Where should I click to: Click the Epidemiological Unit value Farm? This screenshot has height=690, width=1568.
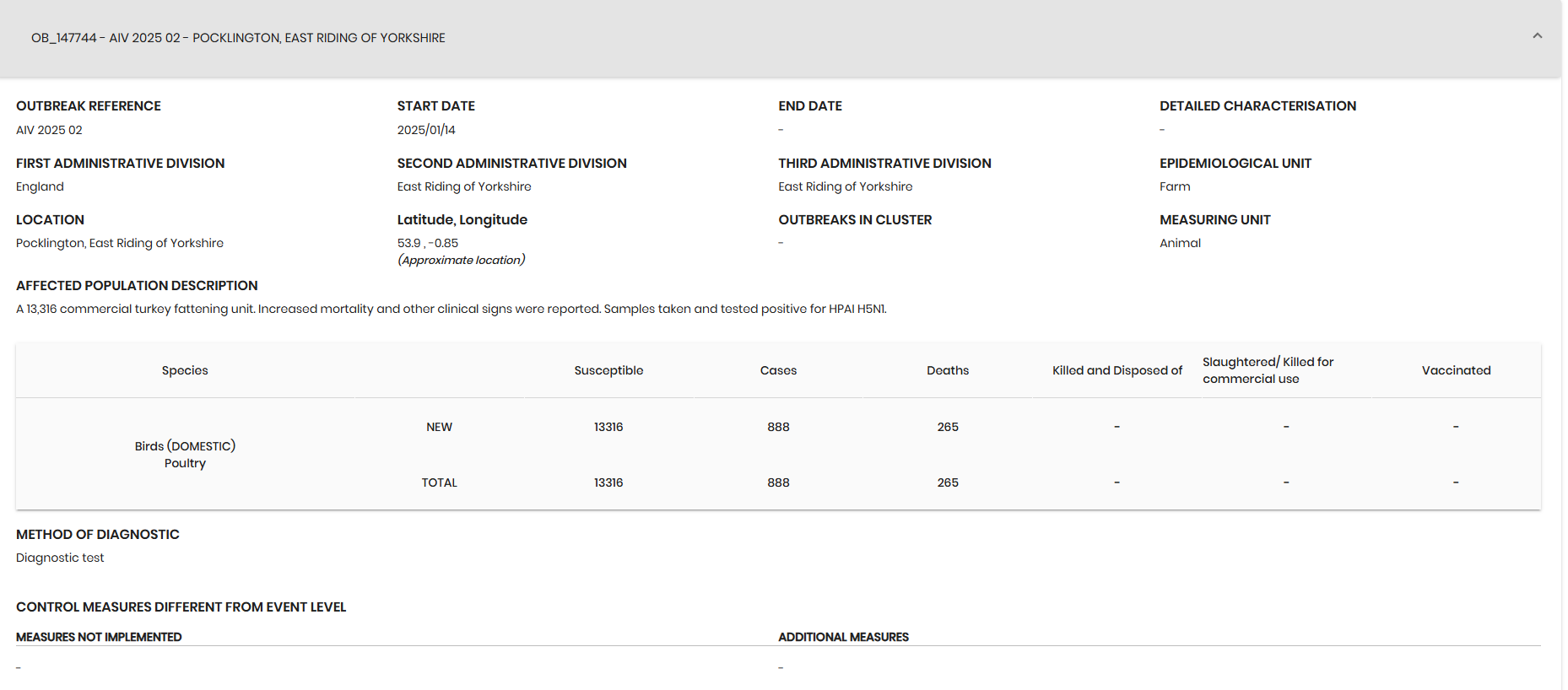coord(1175,186)
